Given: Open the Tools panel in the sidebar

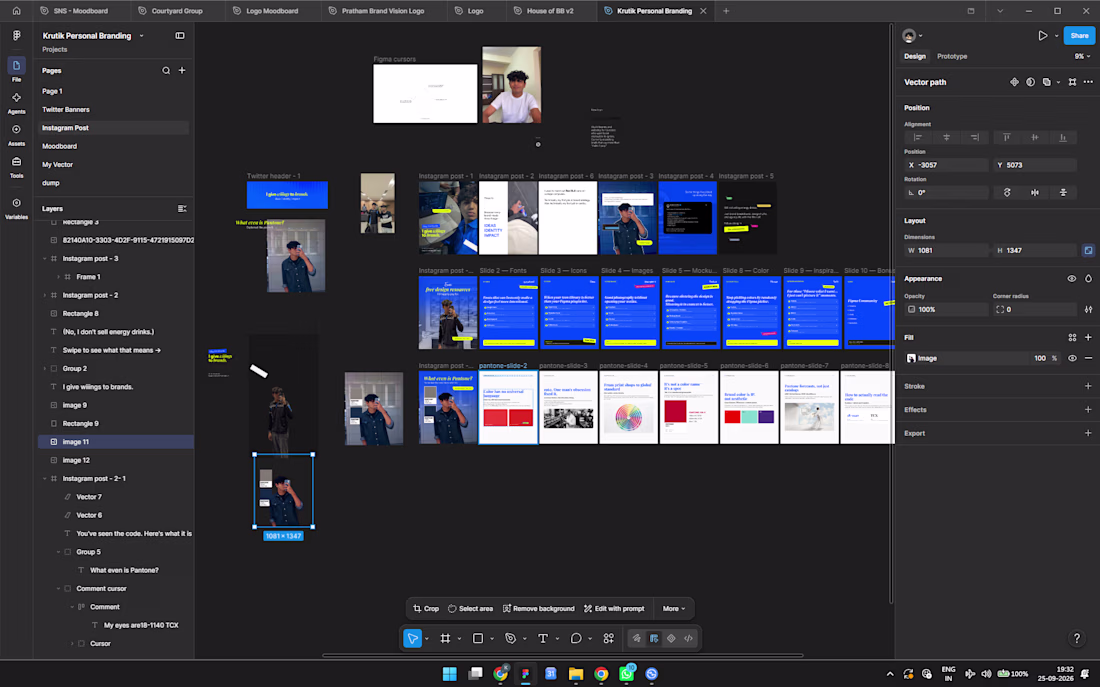Looking at the screenshot, I should tap(16, 166).
